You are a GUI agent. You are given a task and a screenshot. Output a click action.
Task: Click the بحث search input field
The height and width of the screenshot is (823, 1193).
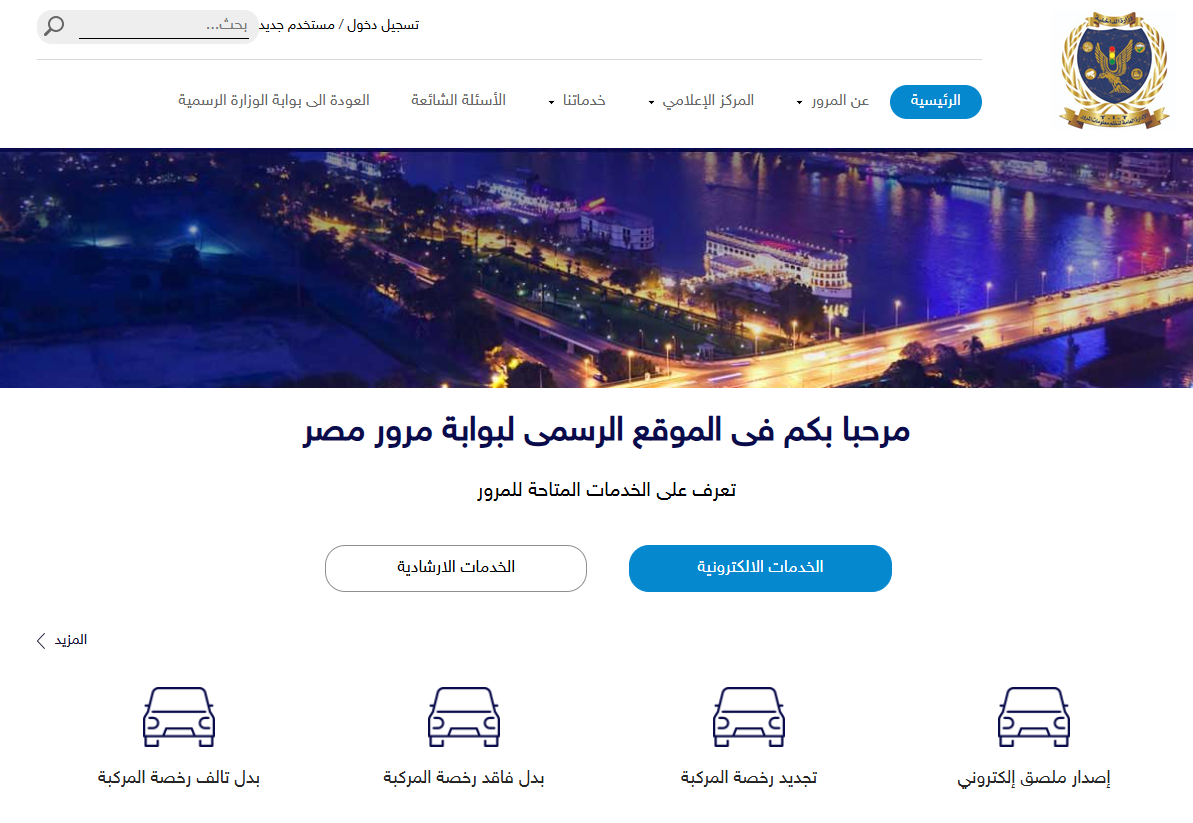click(x=164, y=26)
